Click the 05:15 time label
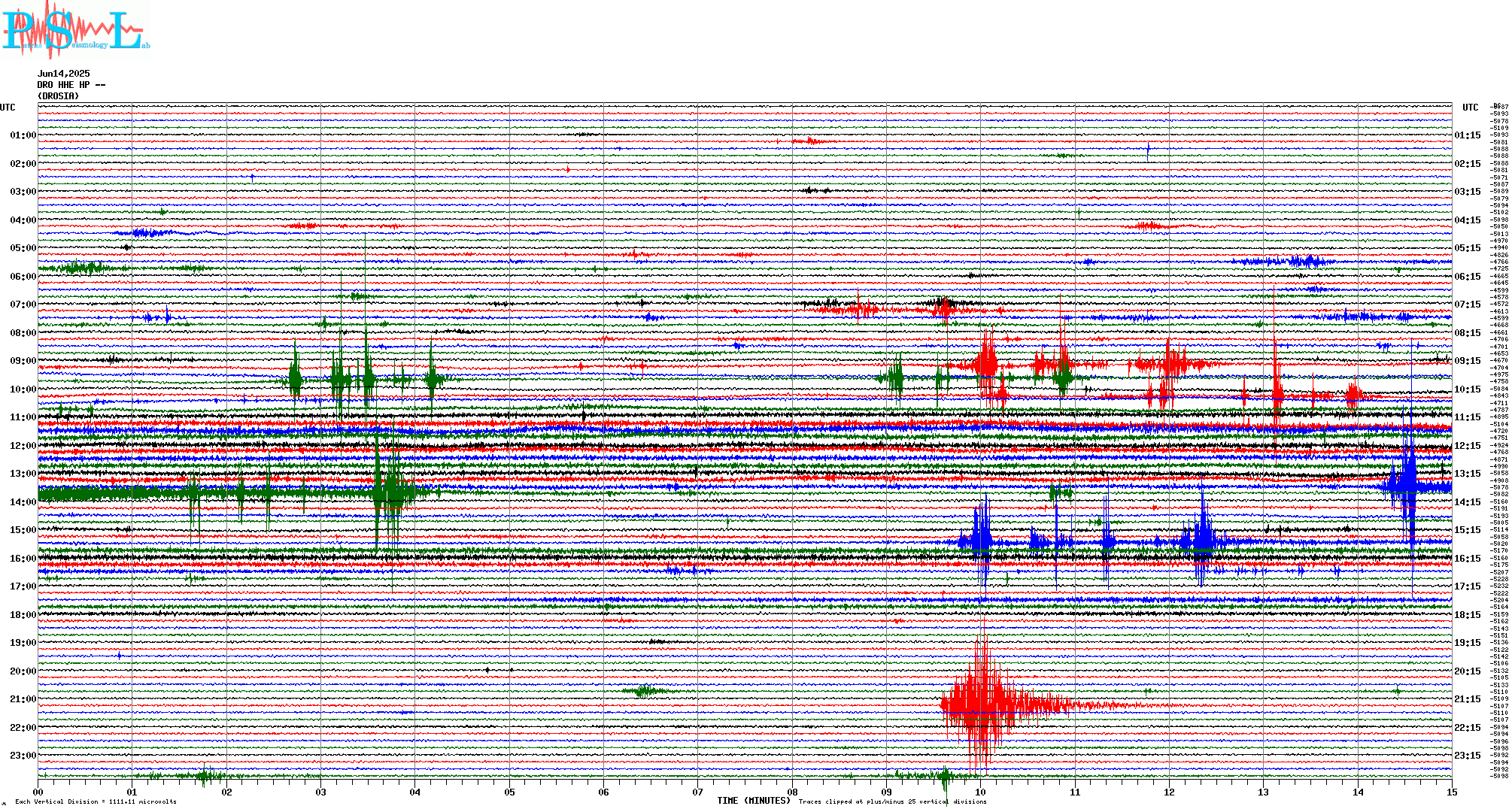 click(x=1468, y=248)
